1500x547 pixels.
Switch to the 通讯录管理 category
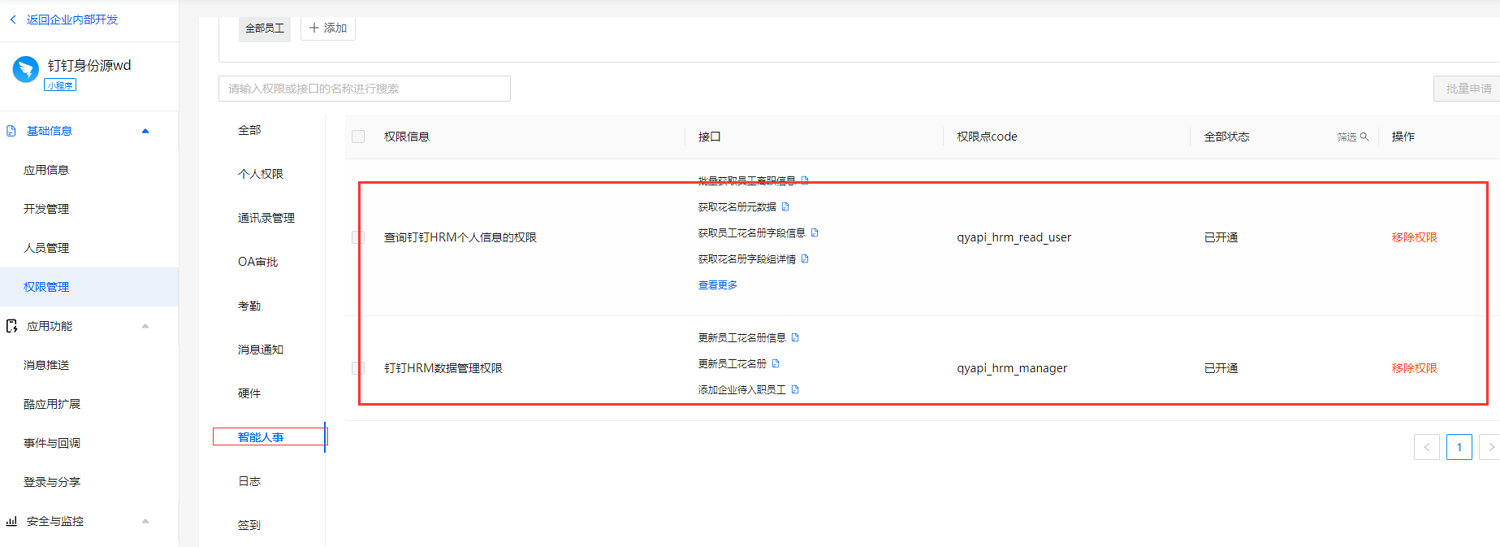tap(266, 218)
